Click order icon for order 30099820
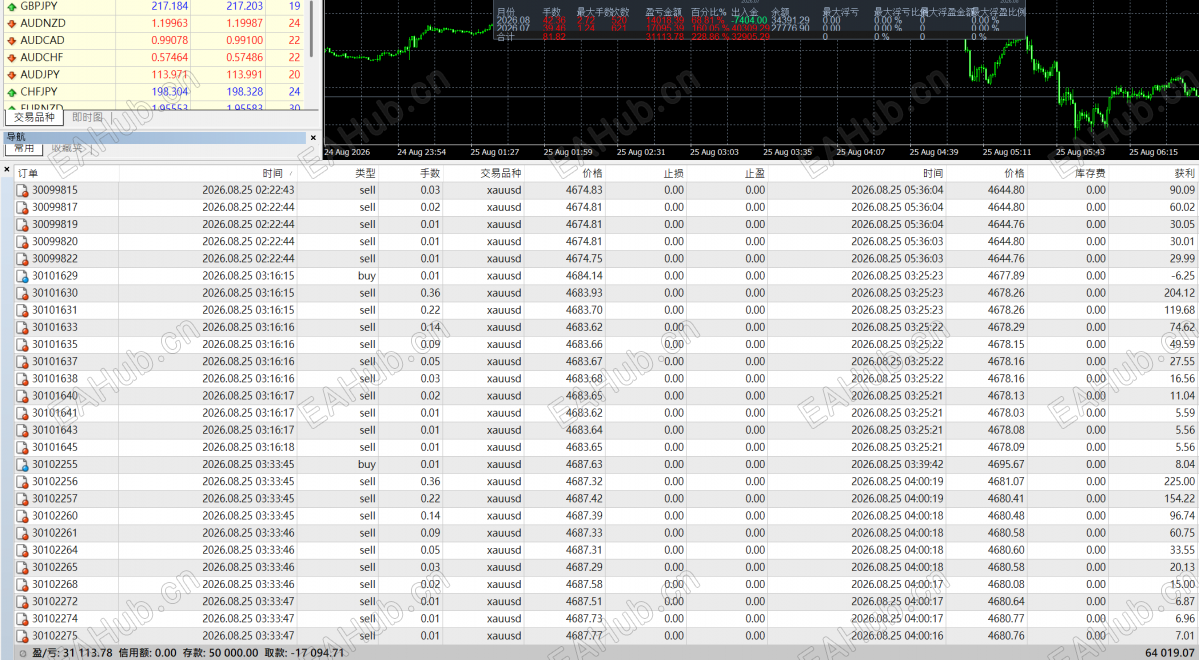This screenshot has height=660, width=1199. (x=23, y=242)
